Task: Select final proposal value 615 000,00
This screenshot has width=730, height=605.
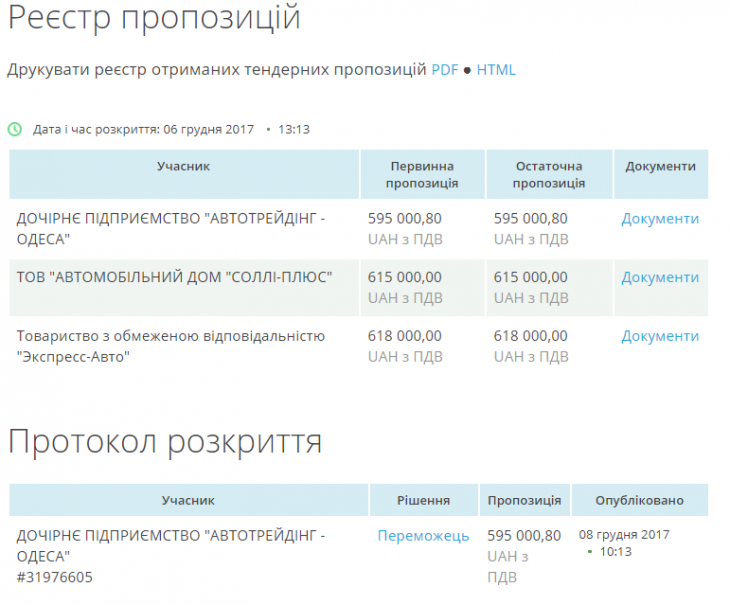Action: pos(531,277)
